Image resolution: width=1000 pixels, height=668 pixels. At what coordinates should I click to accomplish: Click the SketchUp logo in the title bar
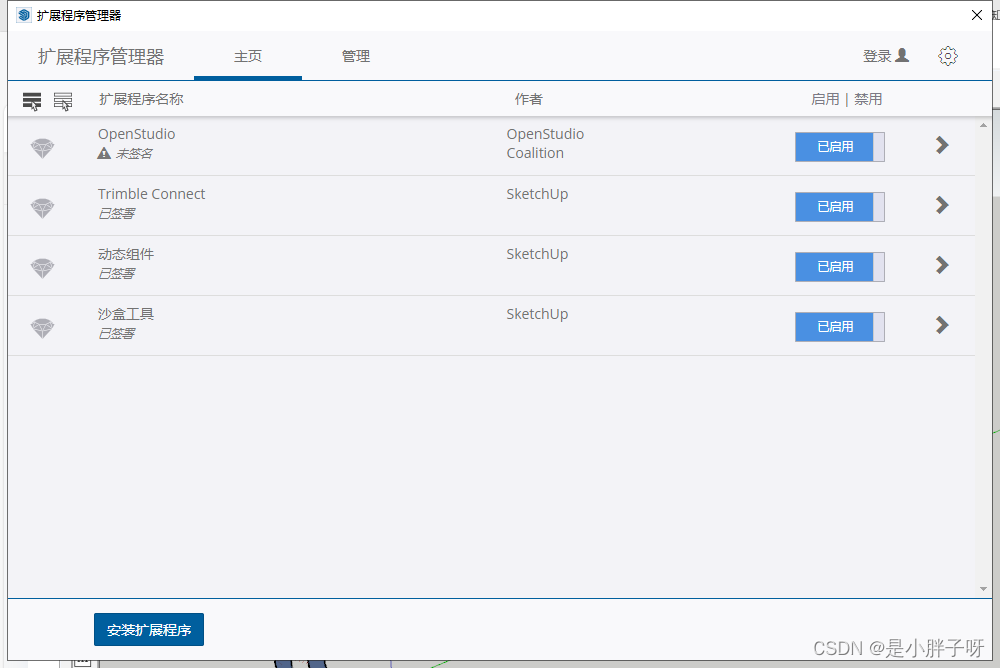[x=24, y=15]
